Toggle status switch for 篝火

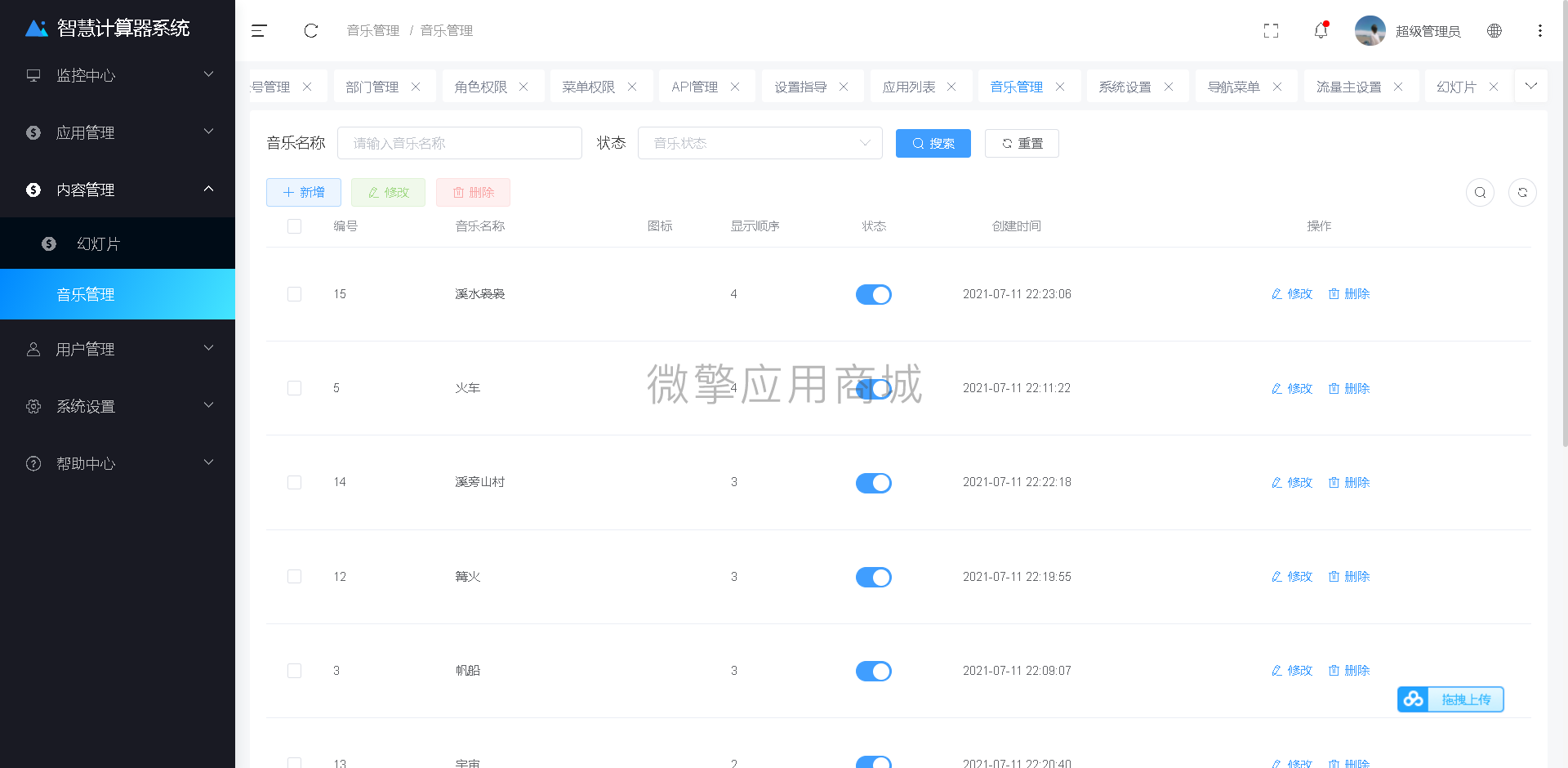[874, 577]
